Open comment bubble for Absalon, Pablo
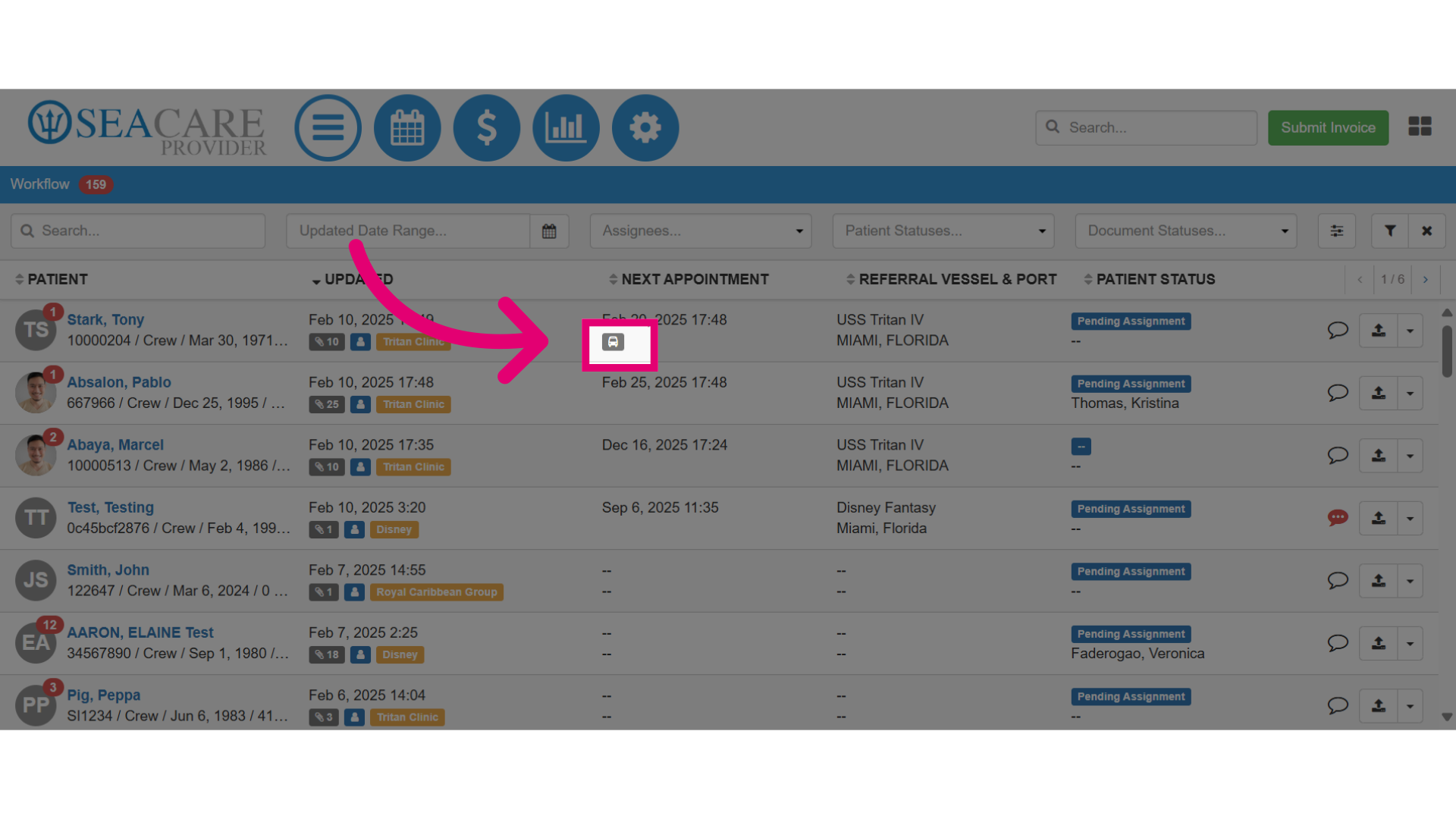 1338,393
